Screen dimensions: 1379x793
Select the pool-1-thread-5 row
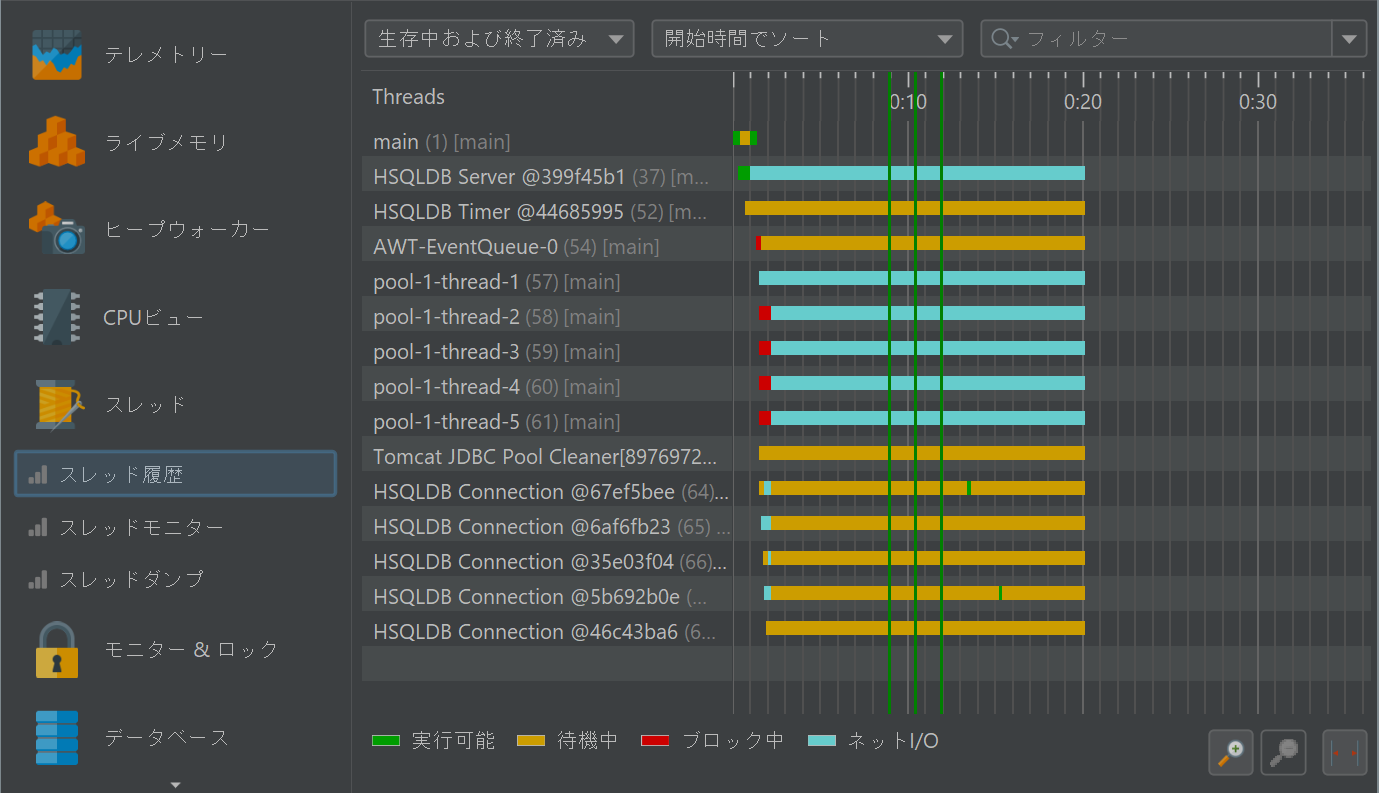click(866, 419)
